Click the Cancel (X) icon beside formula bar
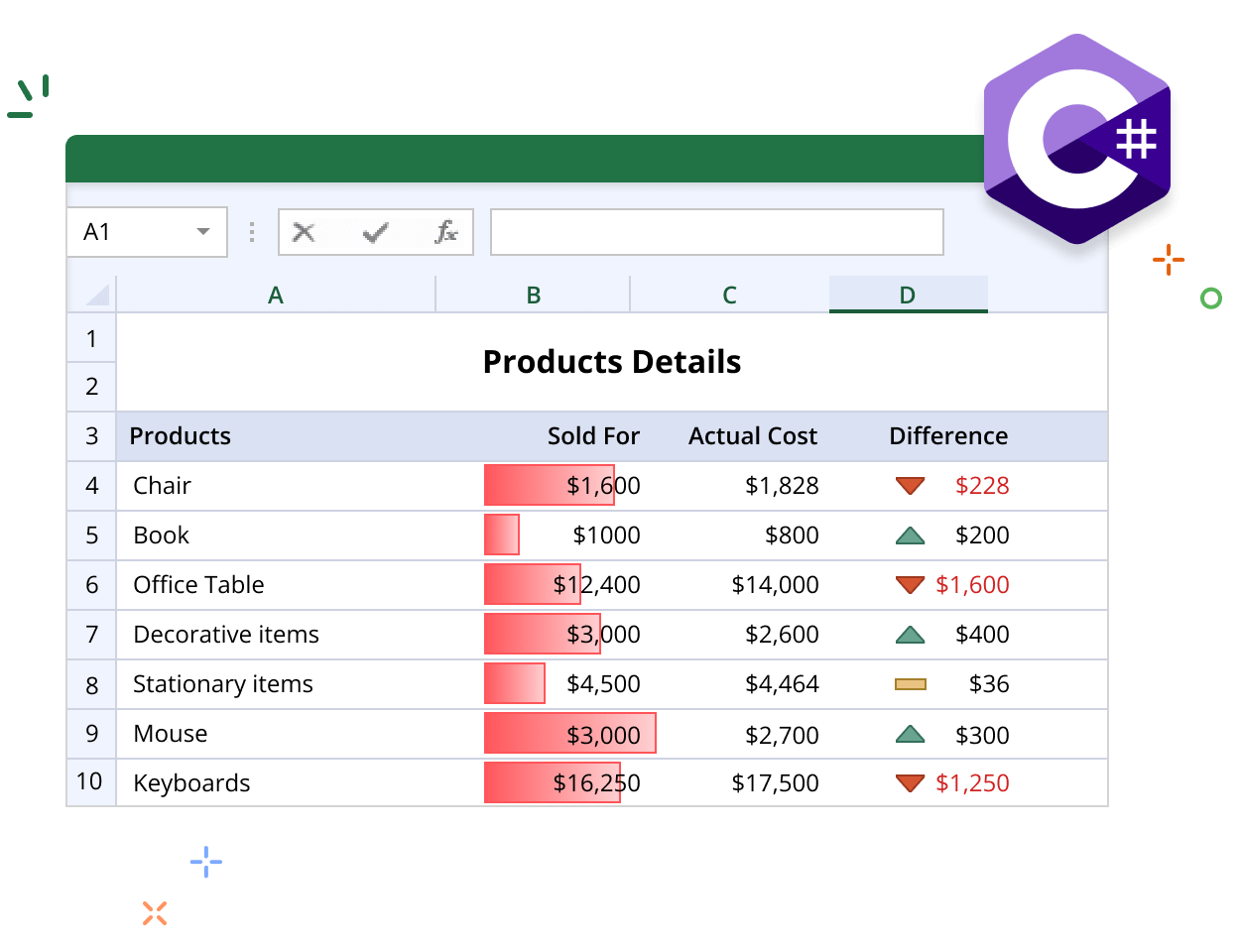The width and height of the screenshot is (1240, 952). pyautogui.click(x=303, y=231)
